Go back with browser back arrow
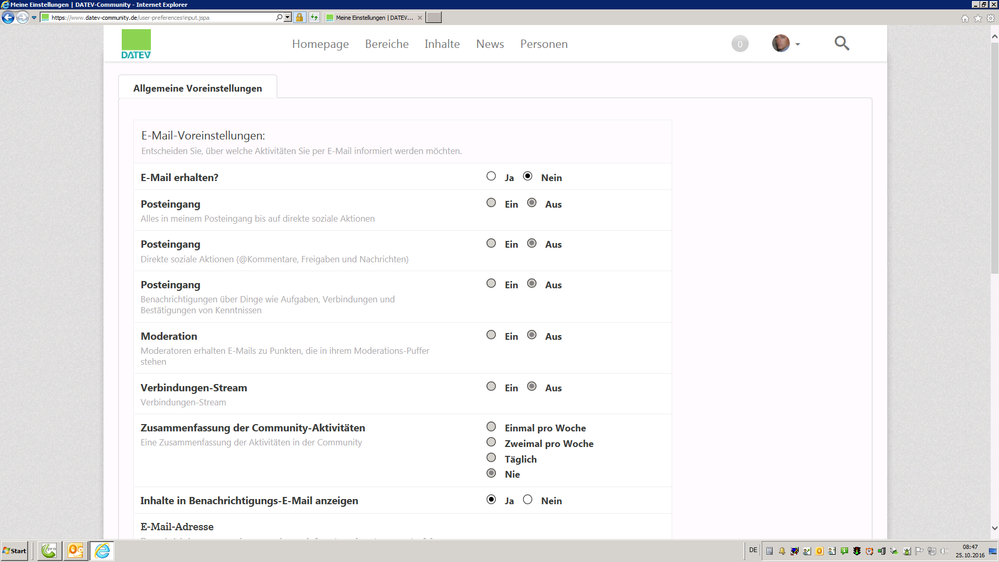999x562 pixels. coord(8,17)
